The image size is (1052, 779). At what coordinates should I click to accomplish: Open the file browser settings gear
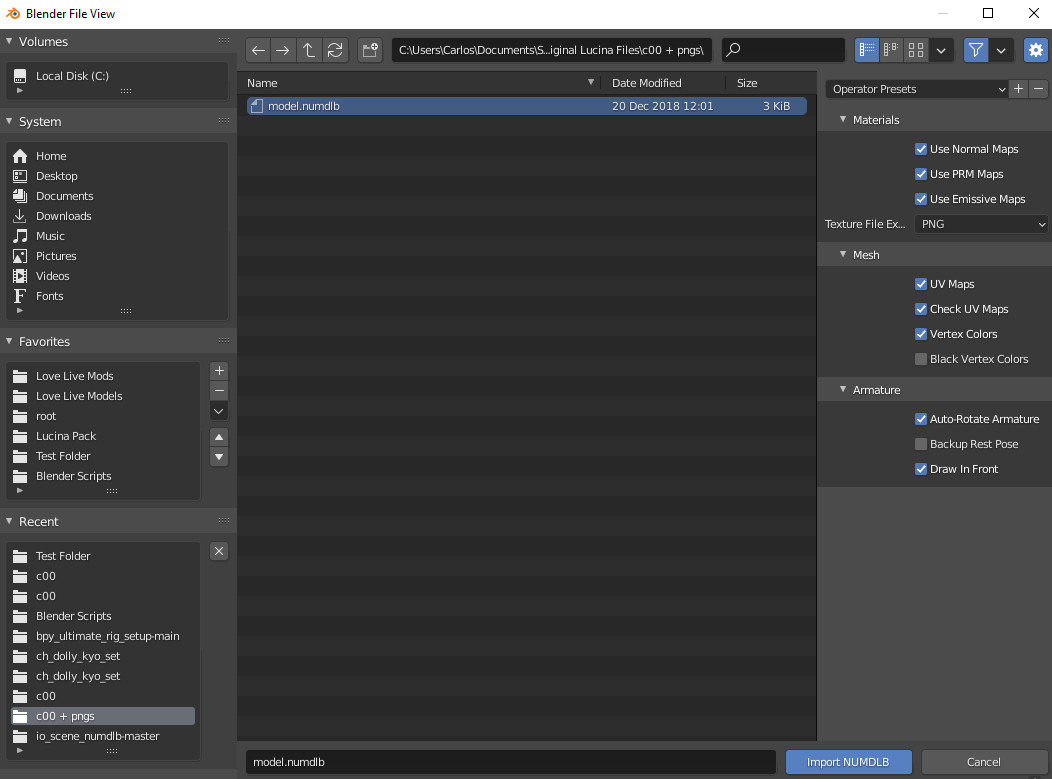pos(1035,49)
